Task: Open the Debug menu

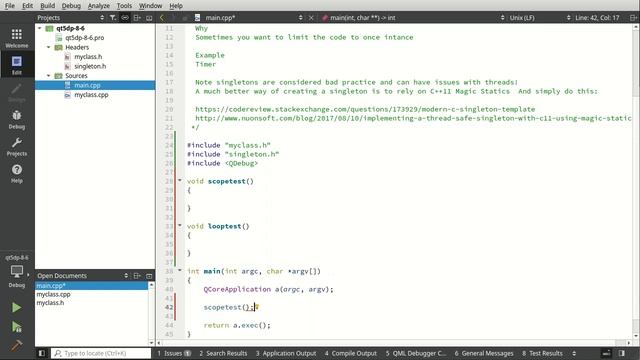Action: pyautogui.click(x=71, y=6)
